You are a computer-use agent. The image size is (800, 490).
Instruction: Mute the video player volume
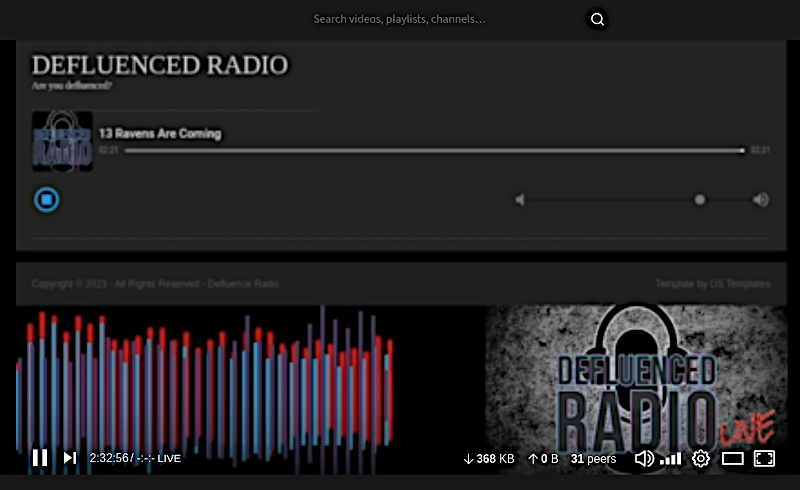(644, 458)
